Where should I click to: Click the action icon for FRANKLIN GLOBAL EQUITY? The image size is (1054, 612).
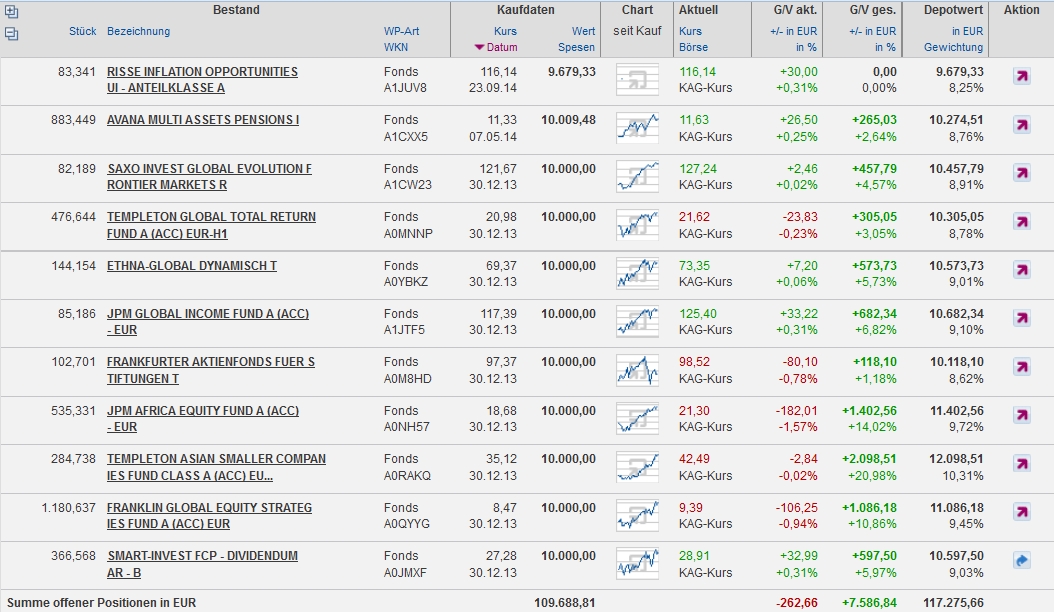(x=1021, y=512)
